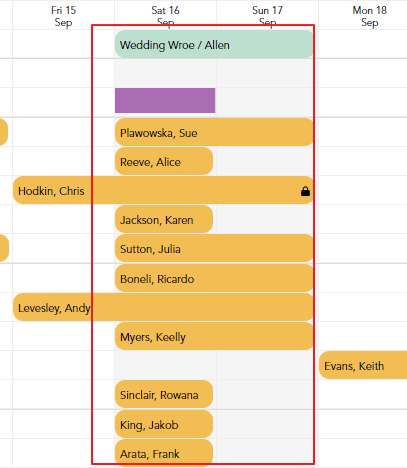Click the lock icon on Hodkin, Chris booking
This screenshot has width=407, height=468.
coord(305,191)
